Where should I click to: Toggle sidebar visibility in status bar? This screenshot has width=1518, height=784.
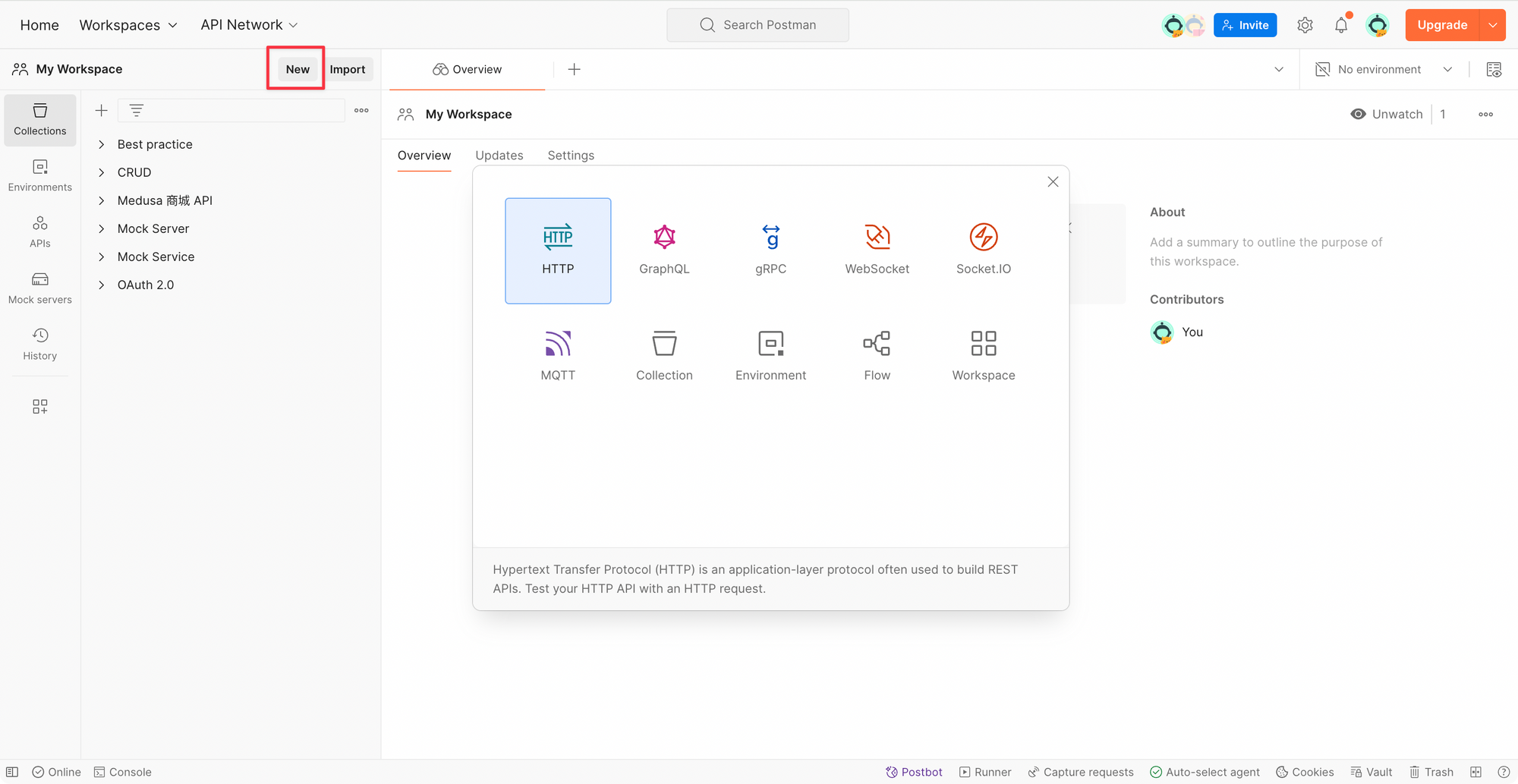pos(12,772)
